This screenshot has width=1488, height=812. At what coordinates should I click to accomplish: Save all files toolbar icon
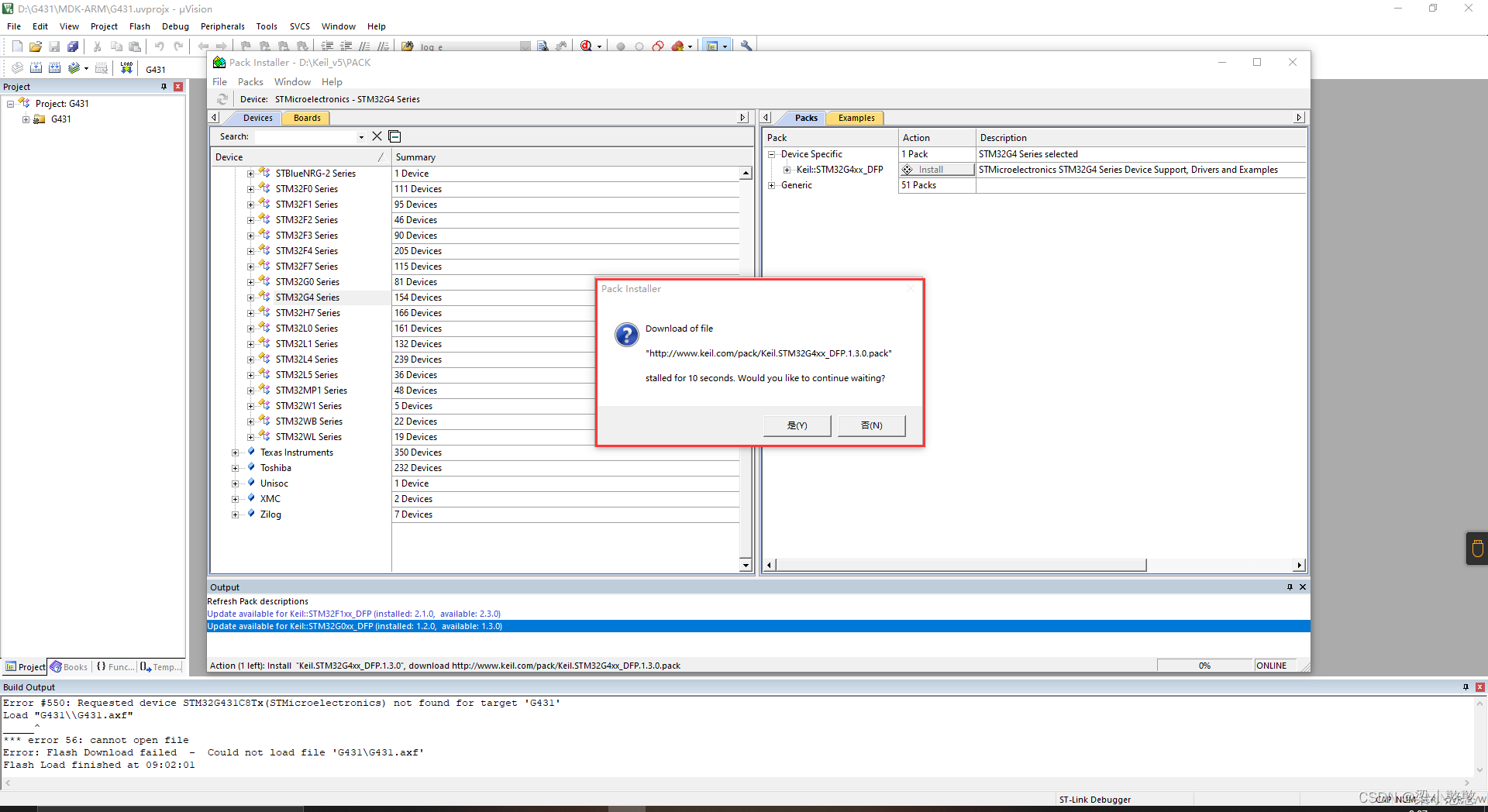pos(73,46)
